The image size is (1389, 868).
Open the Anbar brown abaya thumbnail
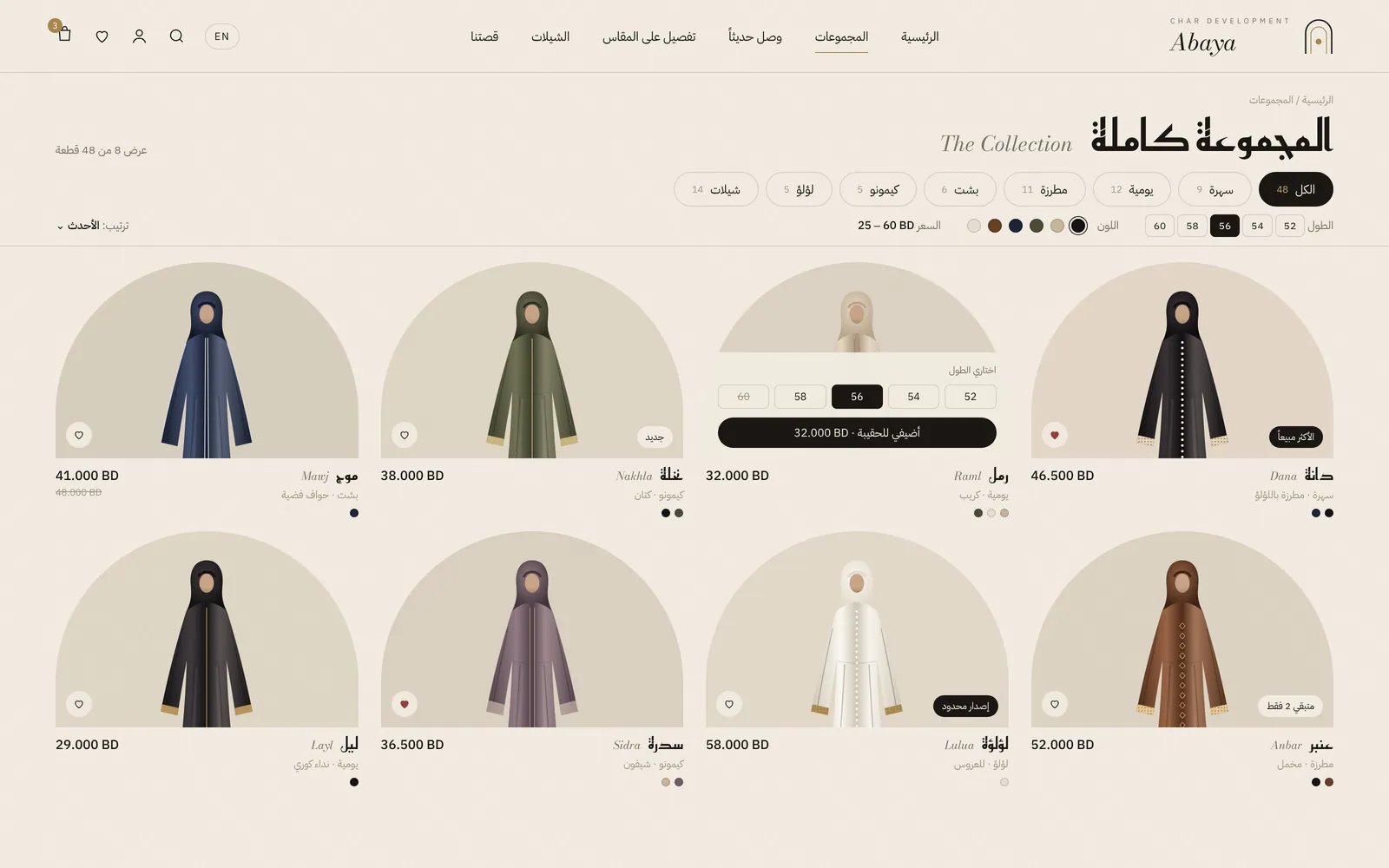click(x=1182, y=629)
